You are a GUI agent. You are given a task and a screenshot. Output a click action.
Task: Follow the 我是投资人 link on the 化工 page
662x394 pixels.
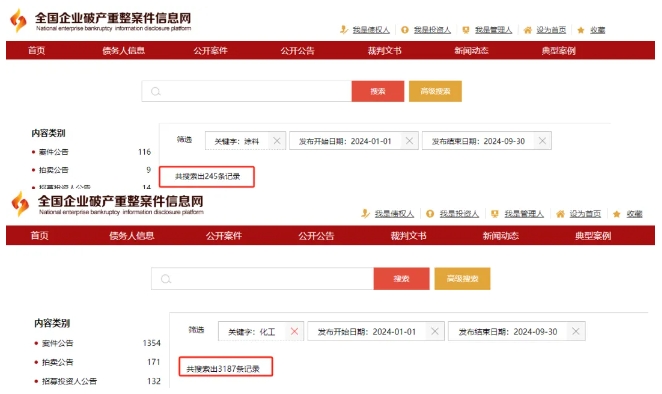pos(459,214)
